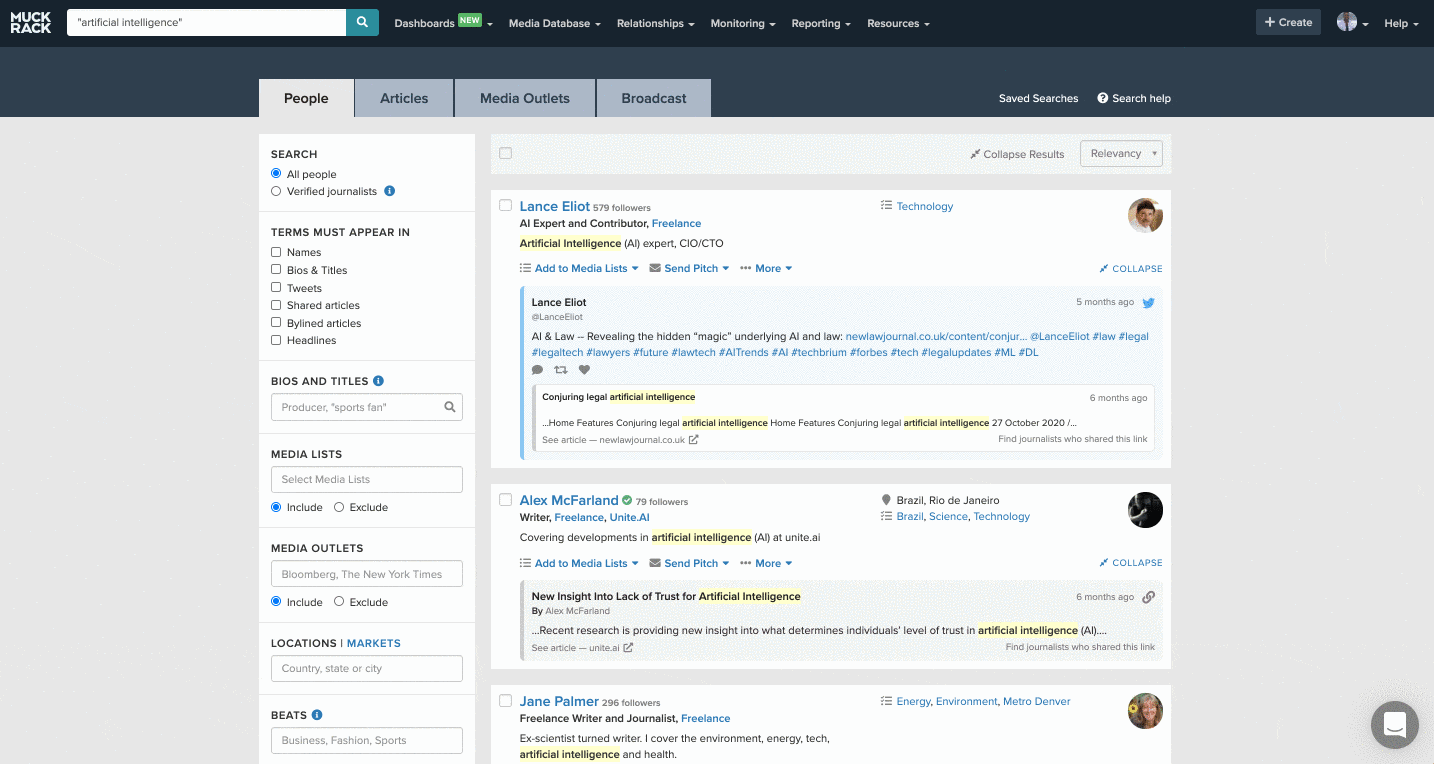Expand Add to Media Lists for Lance Eliot
1434x764 pixels.
coord(579,268)
